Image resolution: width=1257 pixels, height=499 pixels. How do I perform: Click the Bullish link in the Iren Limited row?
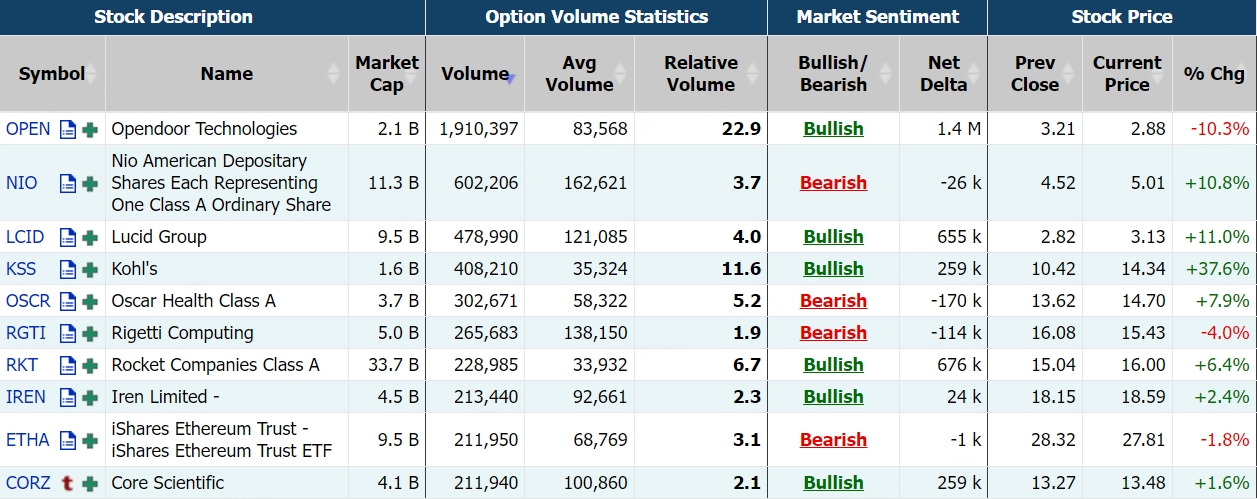(x=833, y=397)
